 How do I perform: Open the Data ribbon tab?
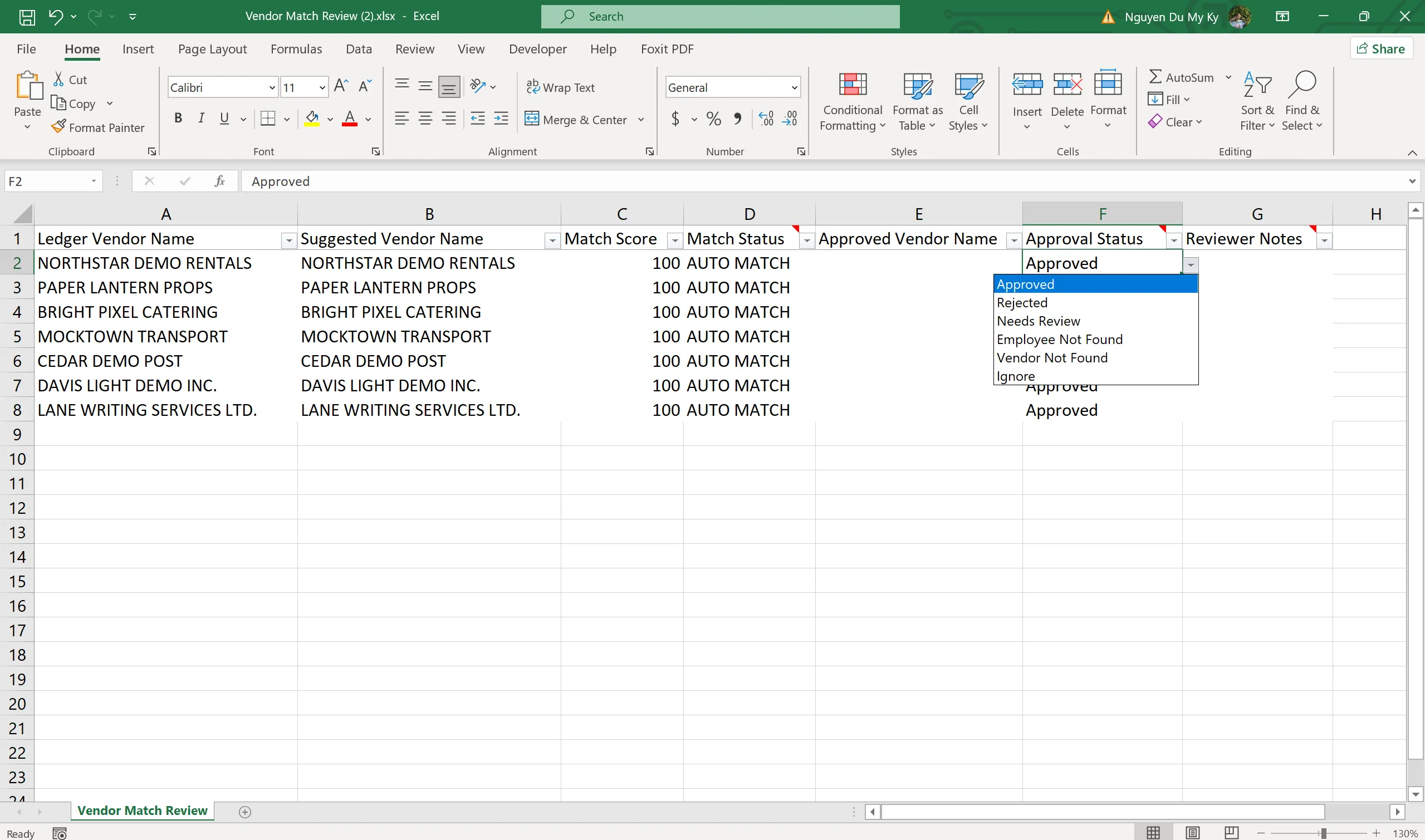click(x=359, y=49)
